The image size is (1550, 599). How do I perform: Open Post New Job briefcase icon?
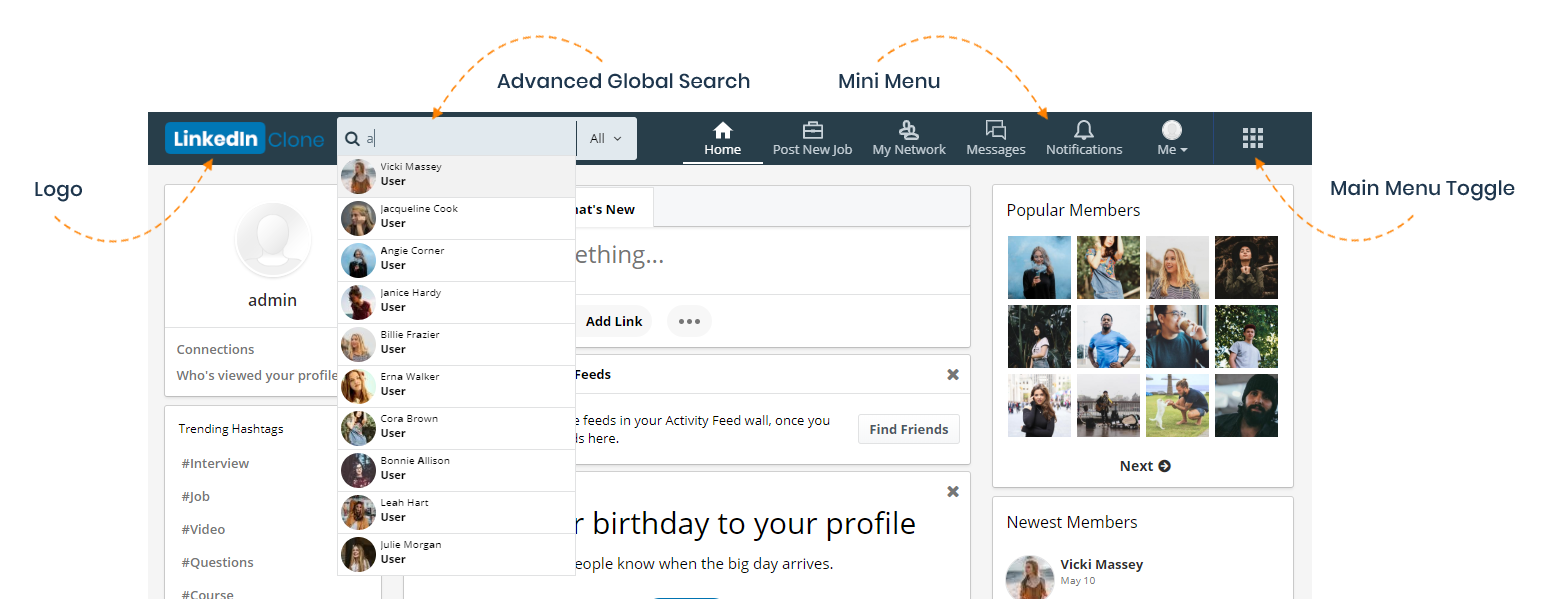(812, 131)
